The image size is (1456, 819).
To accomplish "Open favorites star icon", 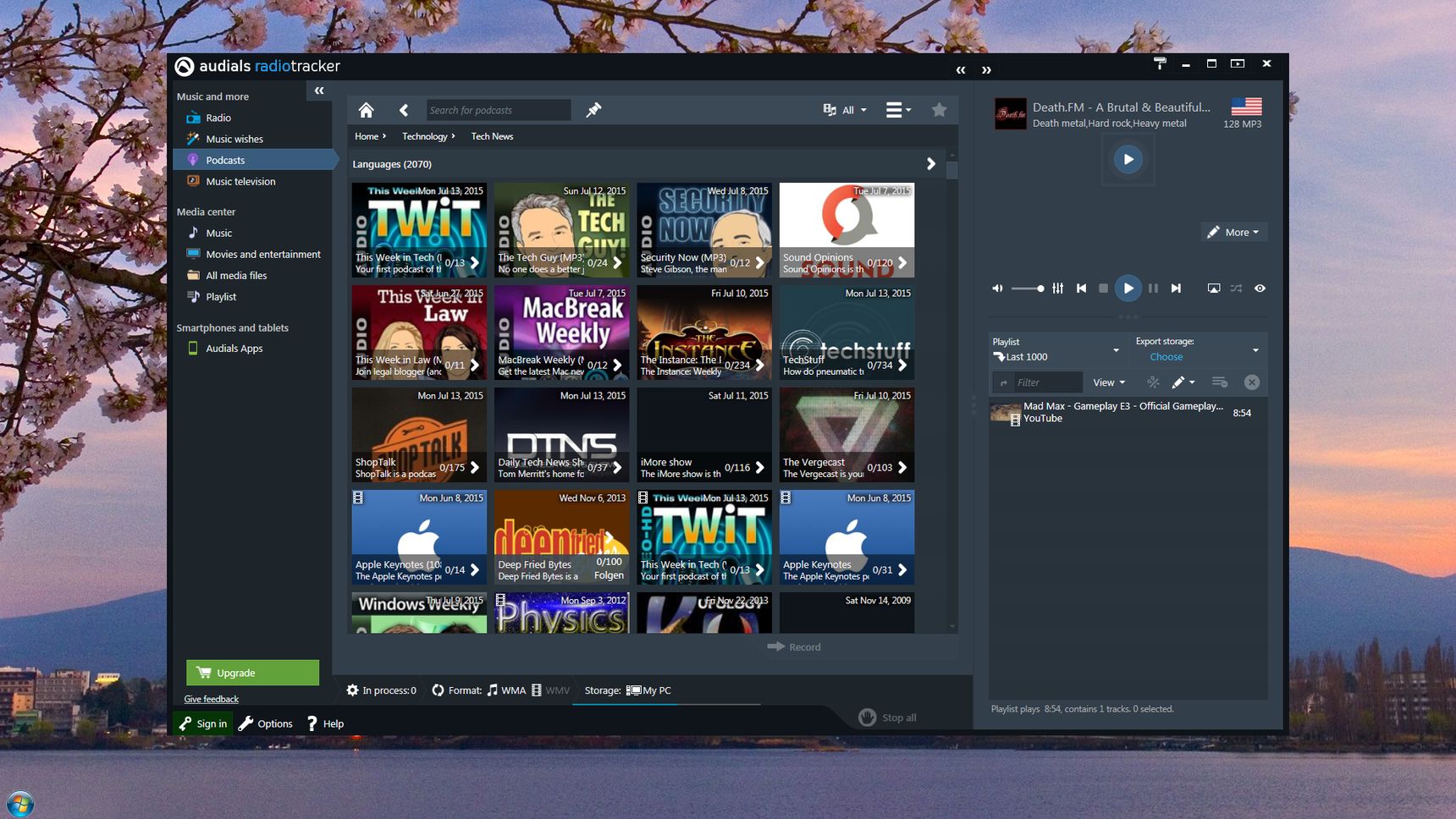I will coord(939,109).
